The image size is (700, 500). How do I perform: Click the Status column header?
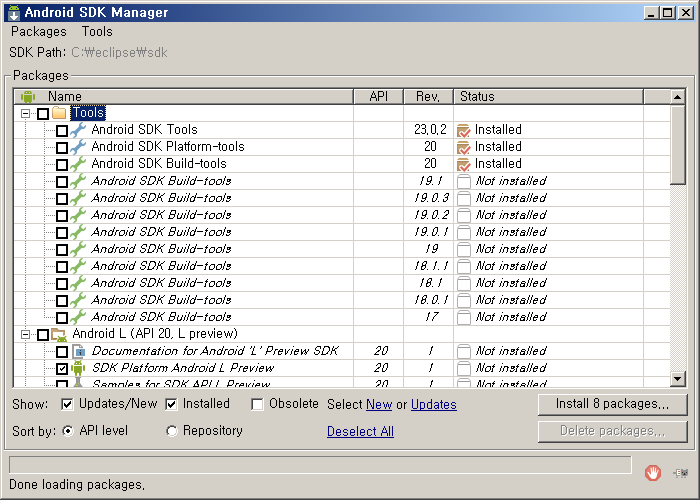tap(549, 96)
